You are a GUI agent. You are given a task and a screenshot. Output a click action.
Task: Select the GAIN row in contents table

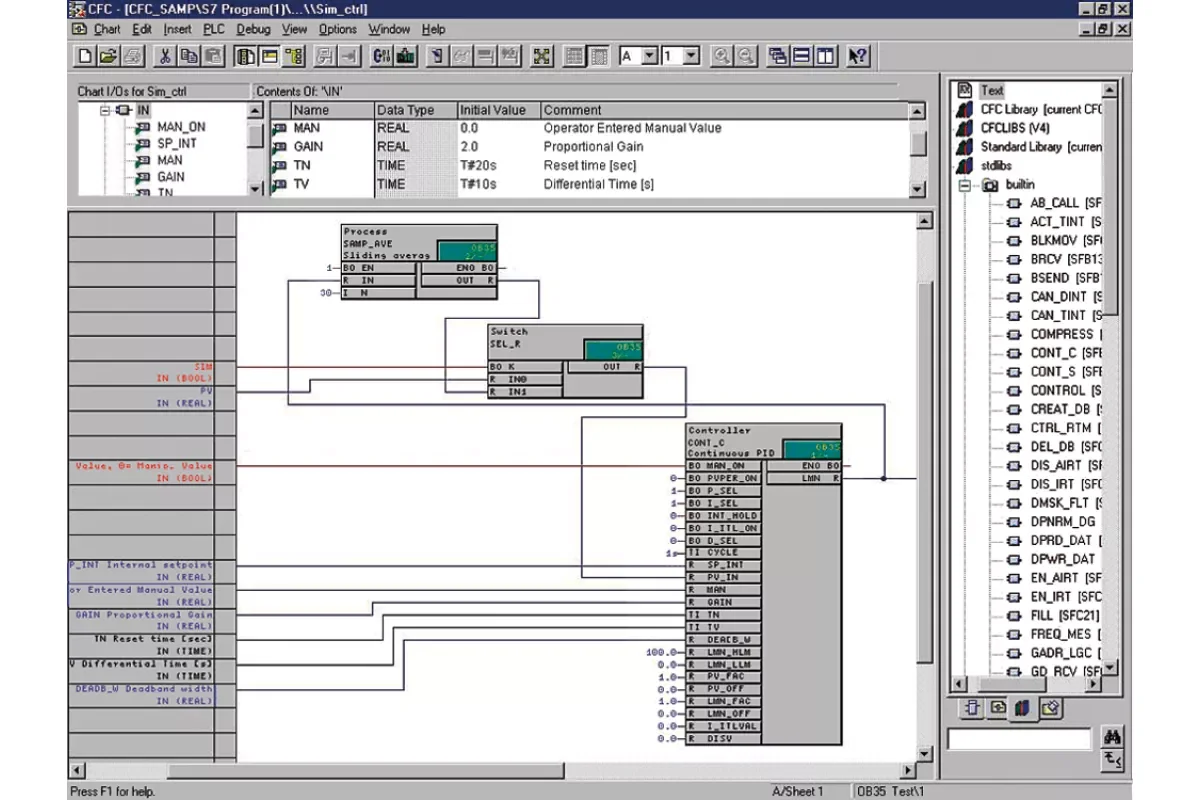[x=590, y=147]
